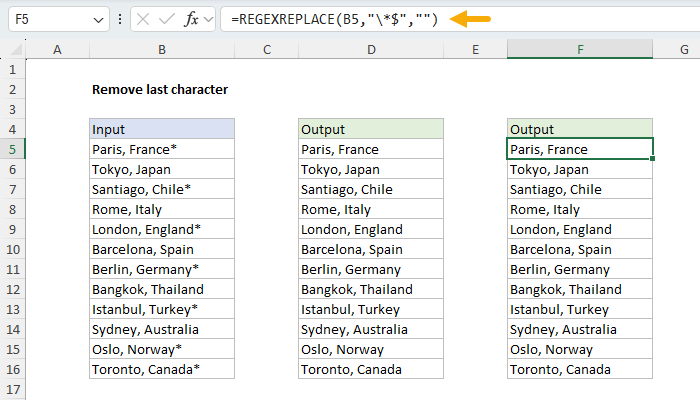This screenshot has width=700, height=400.
Task: Select column C header
Action: coord(267,50)
